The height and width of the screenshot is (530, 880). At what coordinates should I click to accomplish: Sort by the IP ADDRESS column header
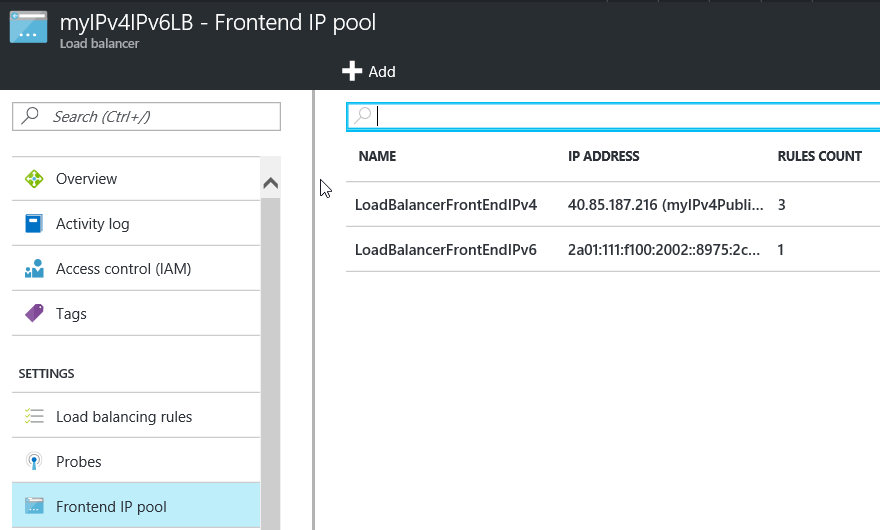(603, 156)
